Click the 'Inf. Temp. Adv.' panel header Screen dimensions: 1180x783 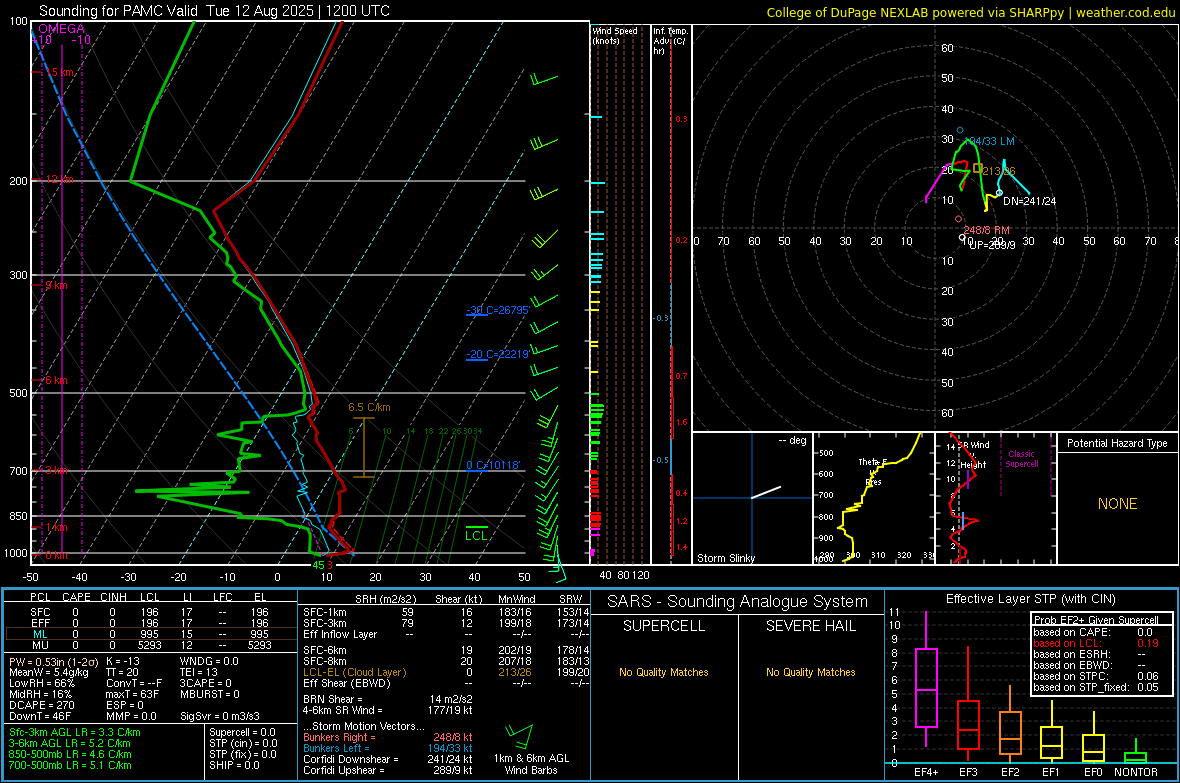click(x=670, y=41)
